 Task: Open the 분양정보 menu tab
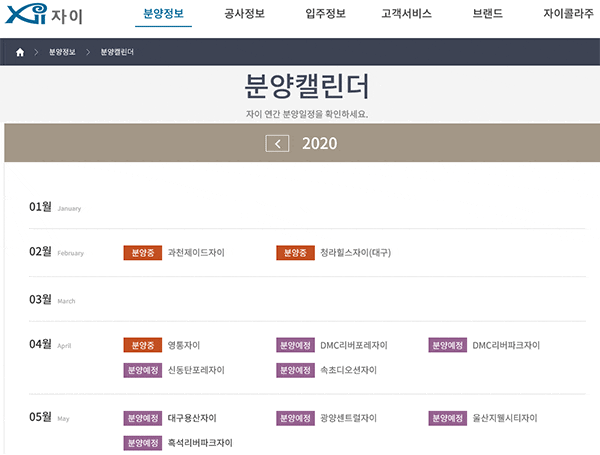163,14
